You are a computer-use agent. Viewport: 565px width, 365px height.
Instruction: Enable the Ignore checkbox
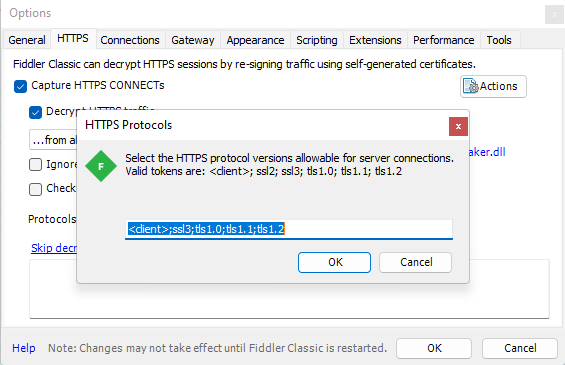click(35, 165)
